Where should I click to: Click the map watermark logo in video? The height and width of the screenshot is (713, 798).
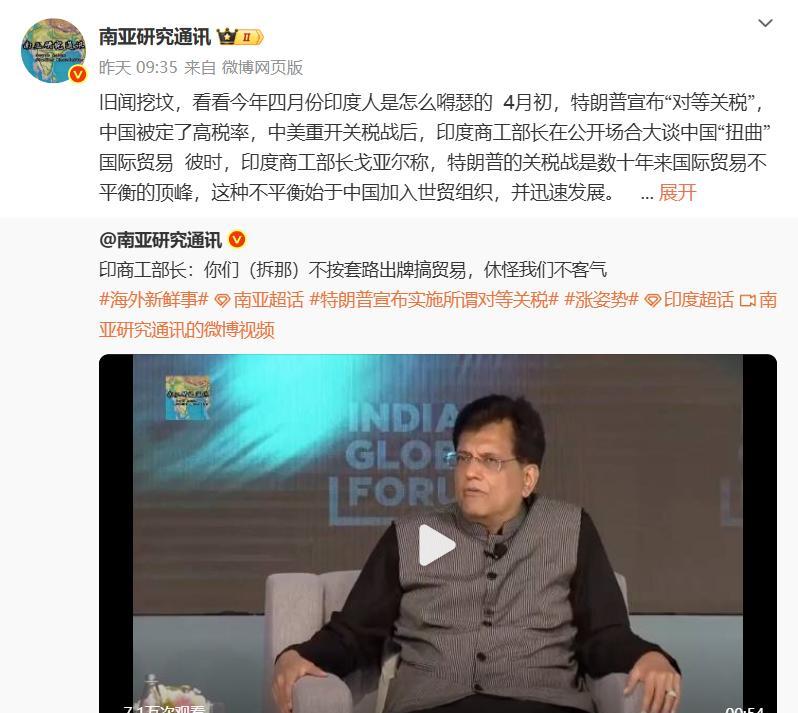[x=187, y=397]
